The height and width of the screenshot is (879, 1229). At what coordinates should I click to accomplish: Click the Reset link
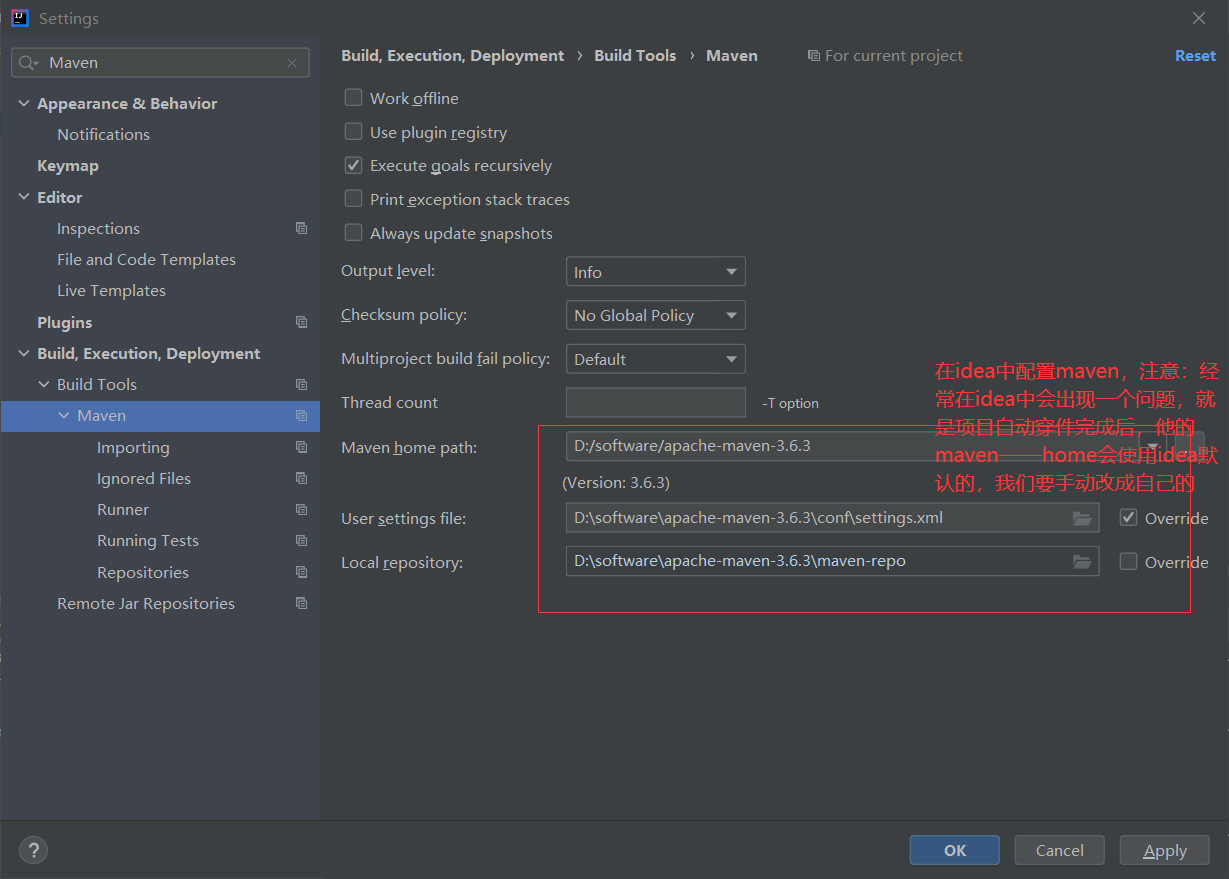pyautogui.click(x=1195, y=56)
